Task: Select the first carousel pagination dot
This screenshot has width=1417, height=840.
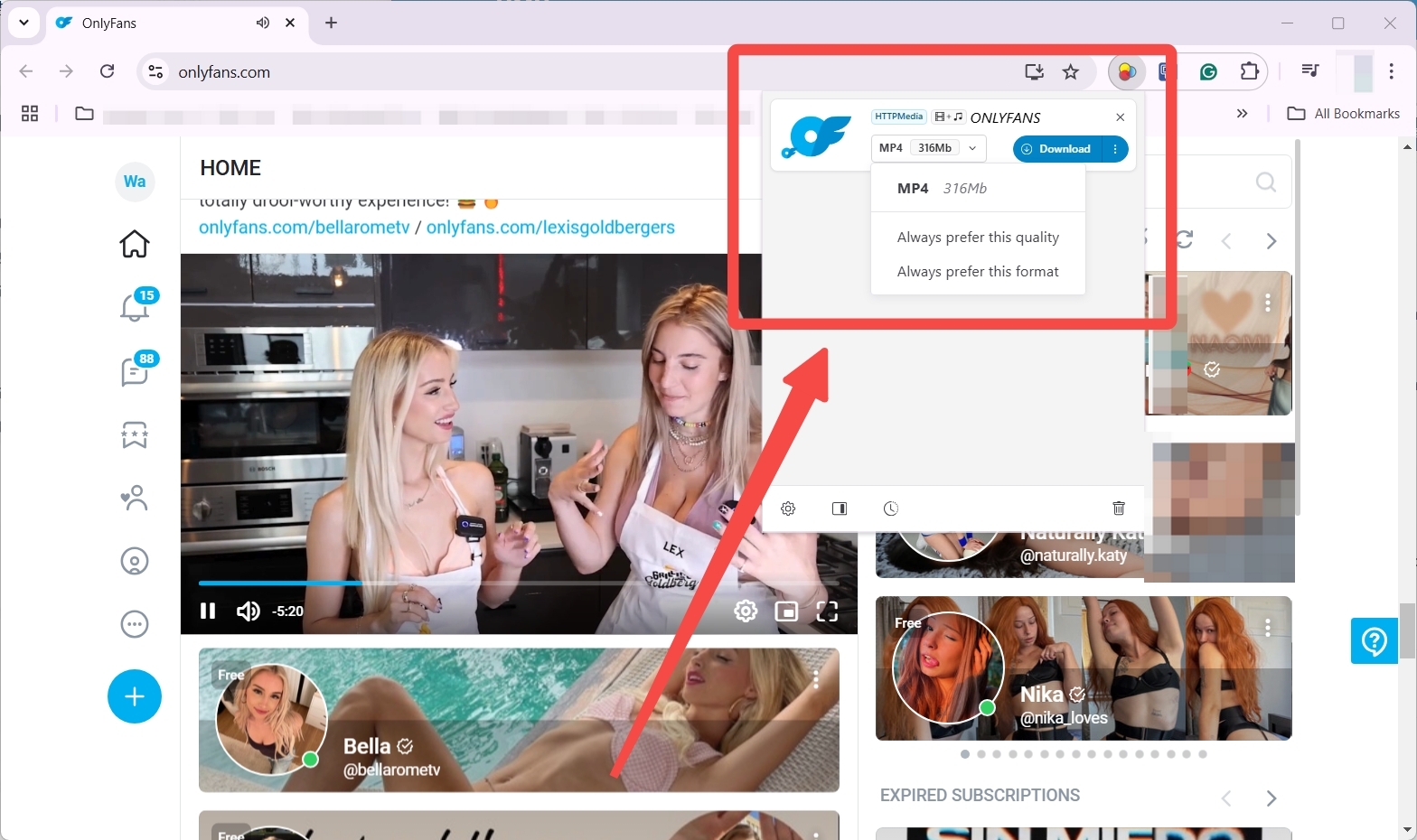Action: pos(965,754)
